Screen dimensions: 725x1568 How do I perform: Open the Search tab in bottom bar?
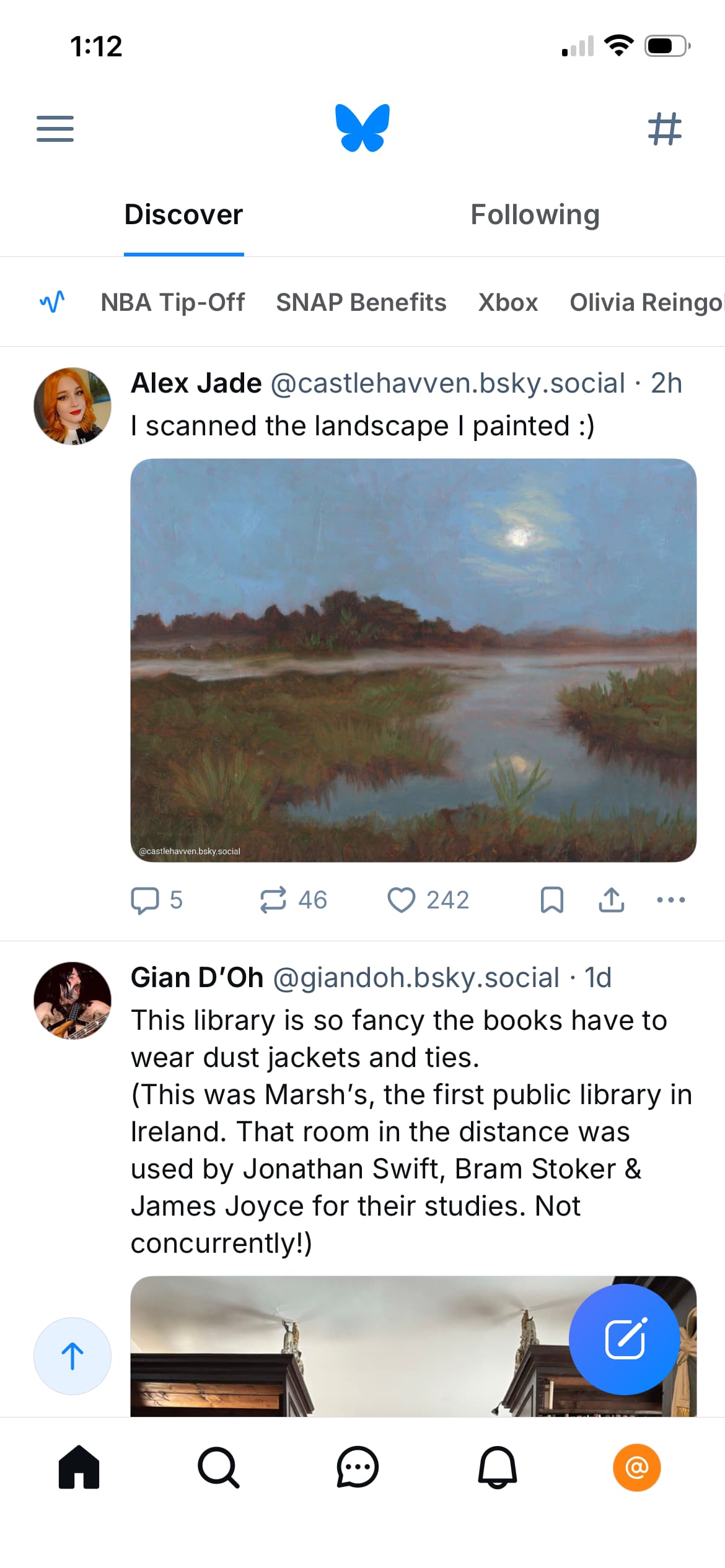[218, 1467]
